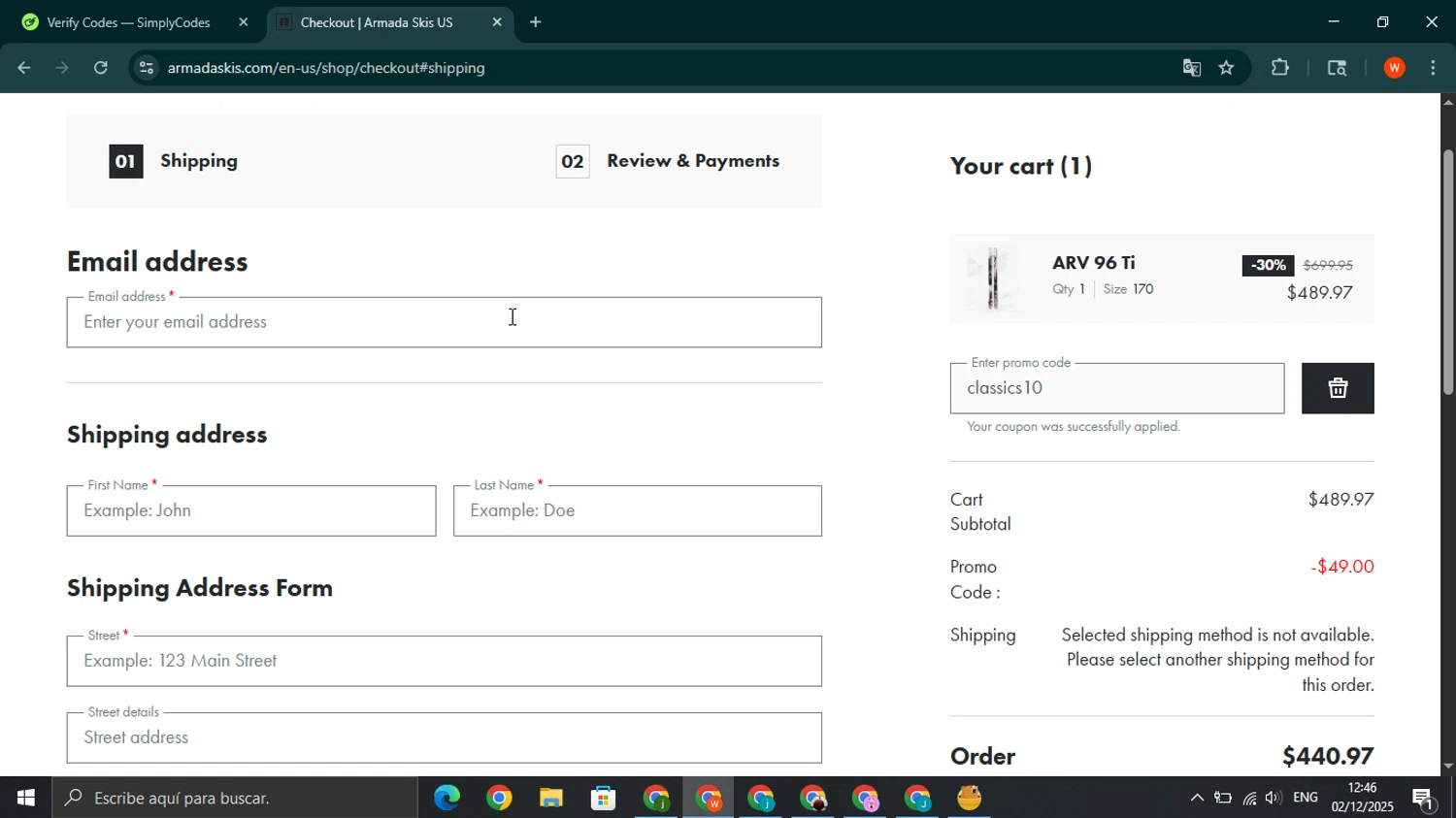Image resolution: width=1456 pixels, height=818 pixels.
Task: Go to step 01 Shipping
Action: point(174,161)
